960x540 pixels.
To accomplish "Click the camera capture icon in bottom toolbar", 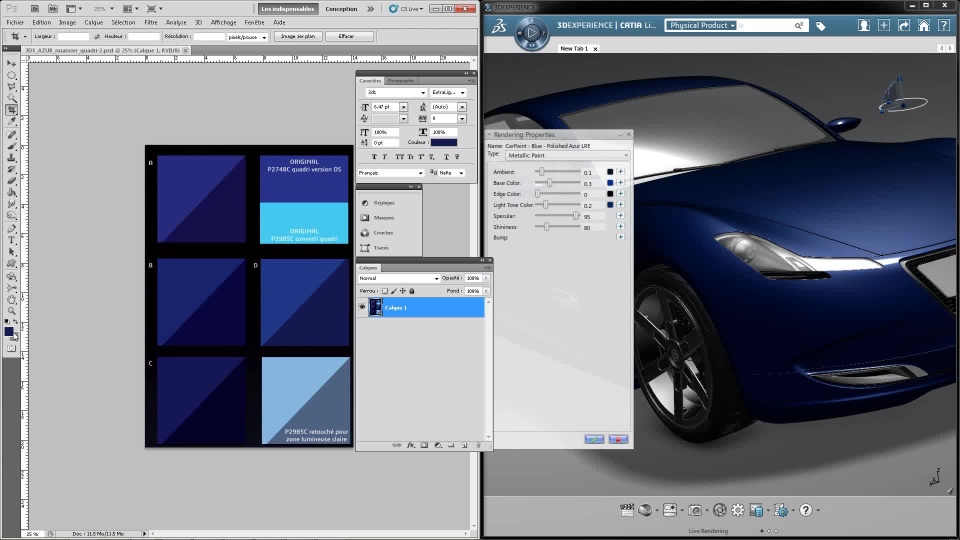I will coord(695,510).
